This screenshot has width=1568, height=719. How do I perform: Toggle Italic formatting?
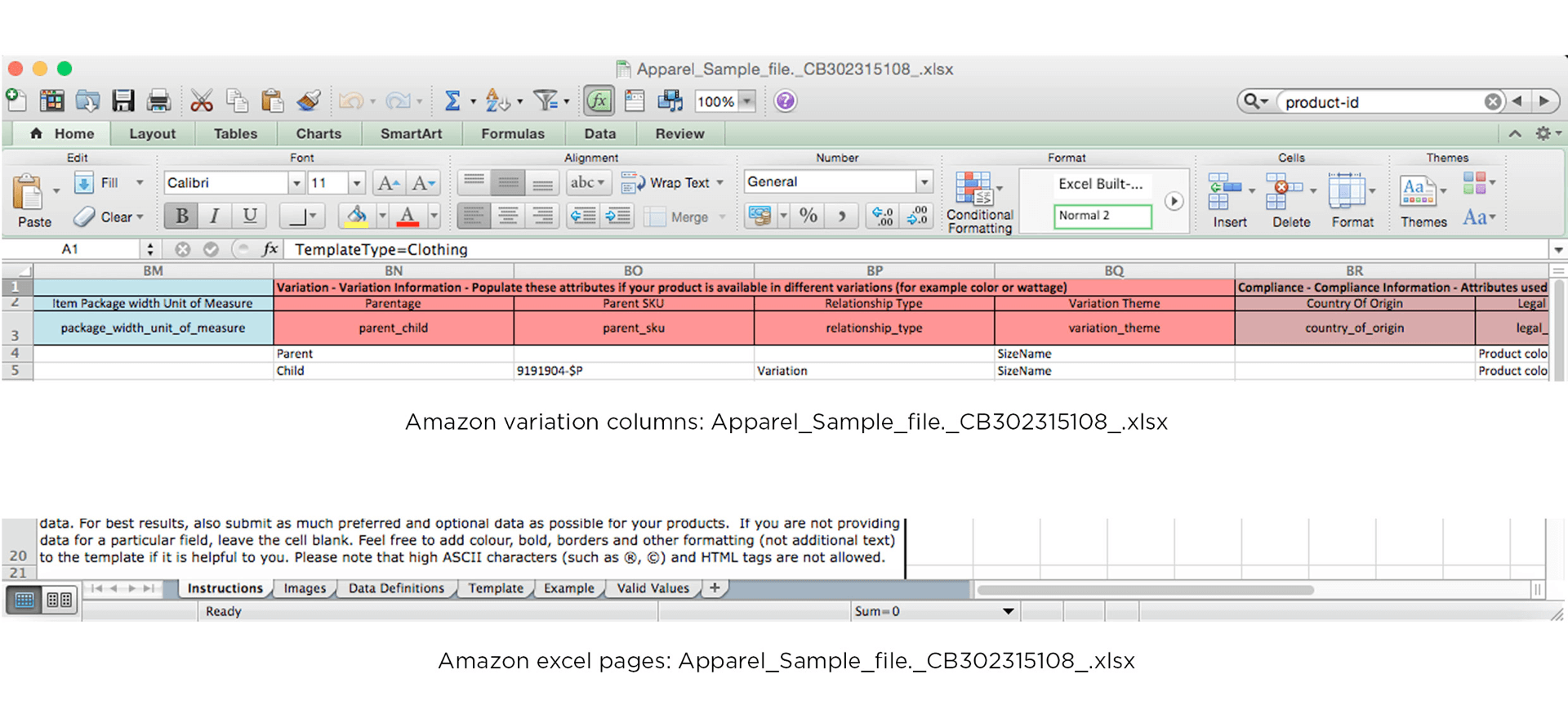click(215, 216)
